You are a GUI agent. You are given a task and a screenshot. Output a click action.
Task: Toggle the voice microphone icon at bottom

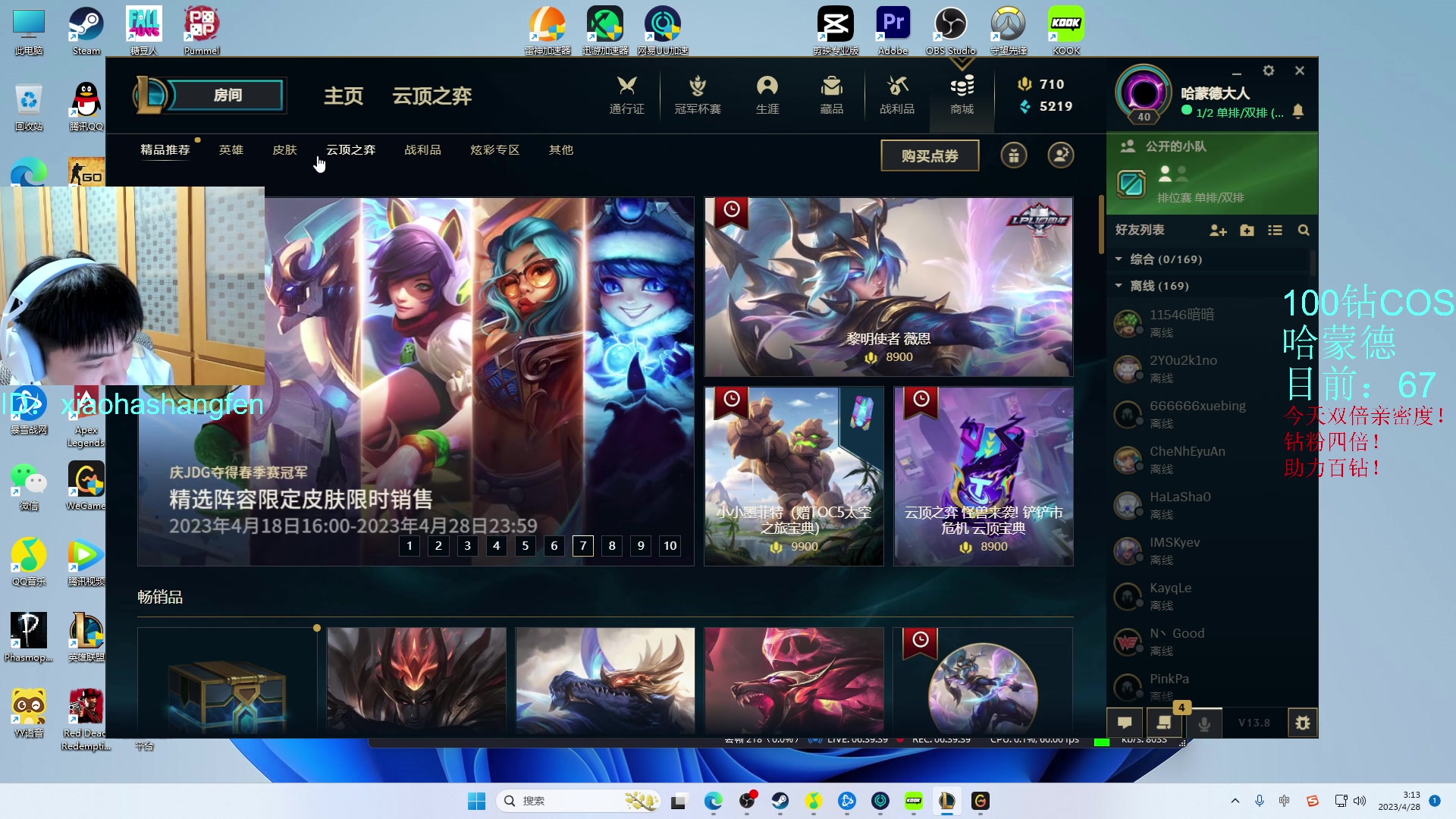[x=1203, y=723]
